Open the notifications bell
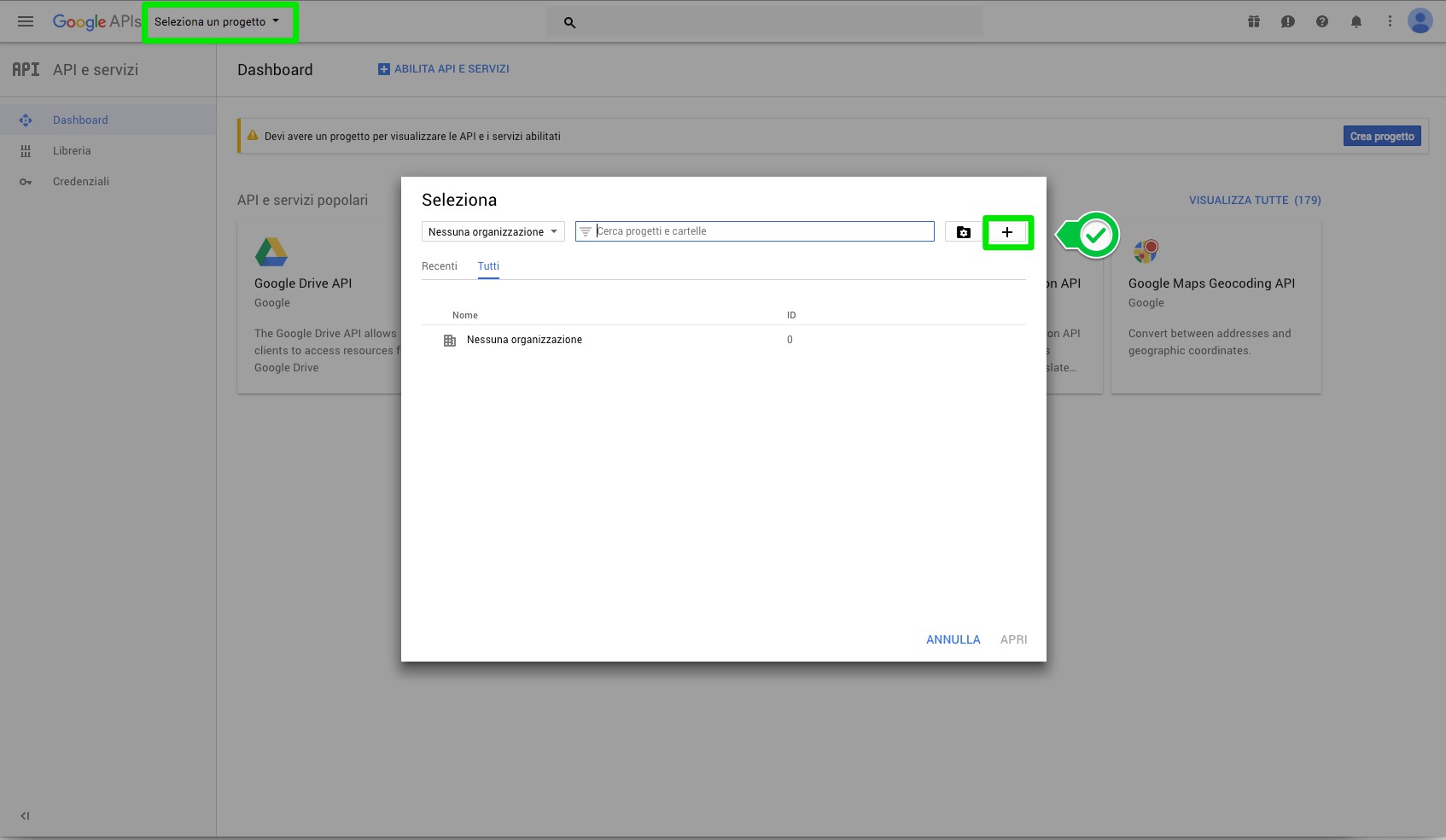 pos(1356,21)
